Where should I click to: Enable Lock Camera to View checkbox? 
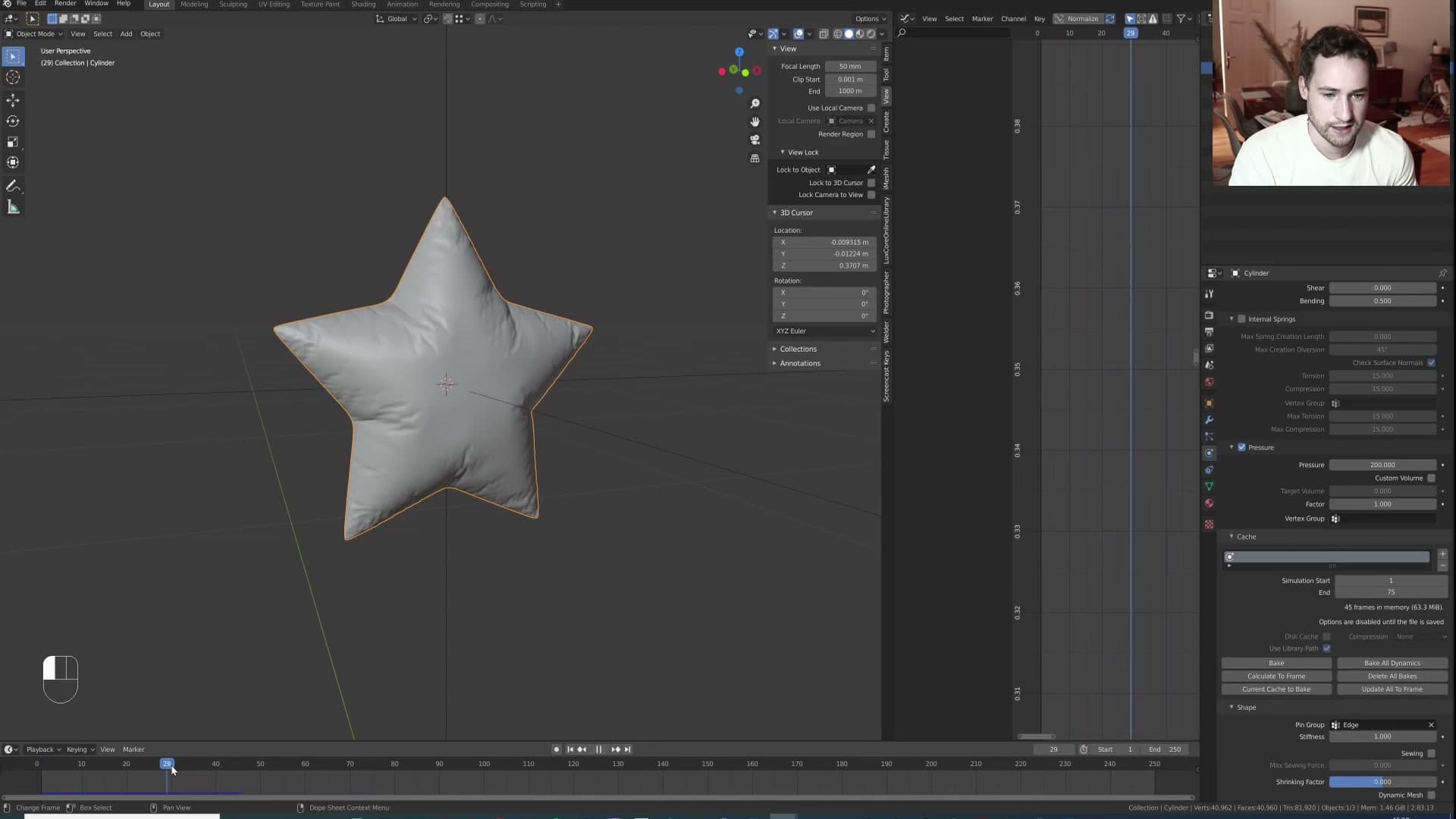871,195
